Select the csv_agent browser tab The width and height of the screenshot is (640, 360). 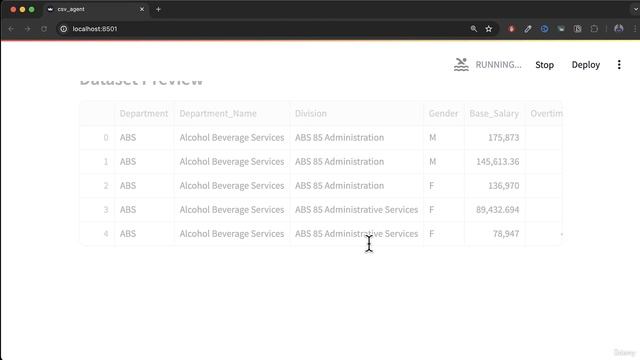click(x=96, y=9)
